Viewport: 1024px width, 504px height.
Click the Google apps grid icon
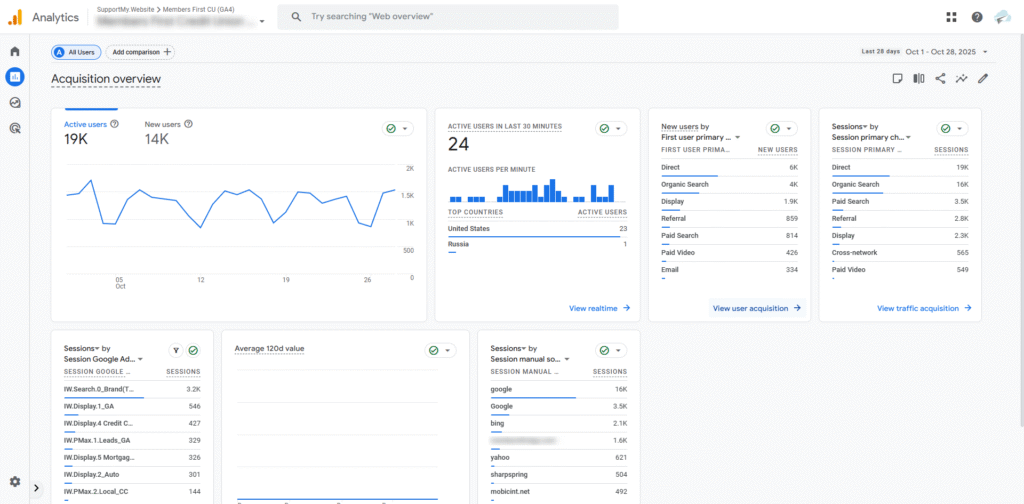tap(950, 17)
